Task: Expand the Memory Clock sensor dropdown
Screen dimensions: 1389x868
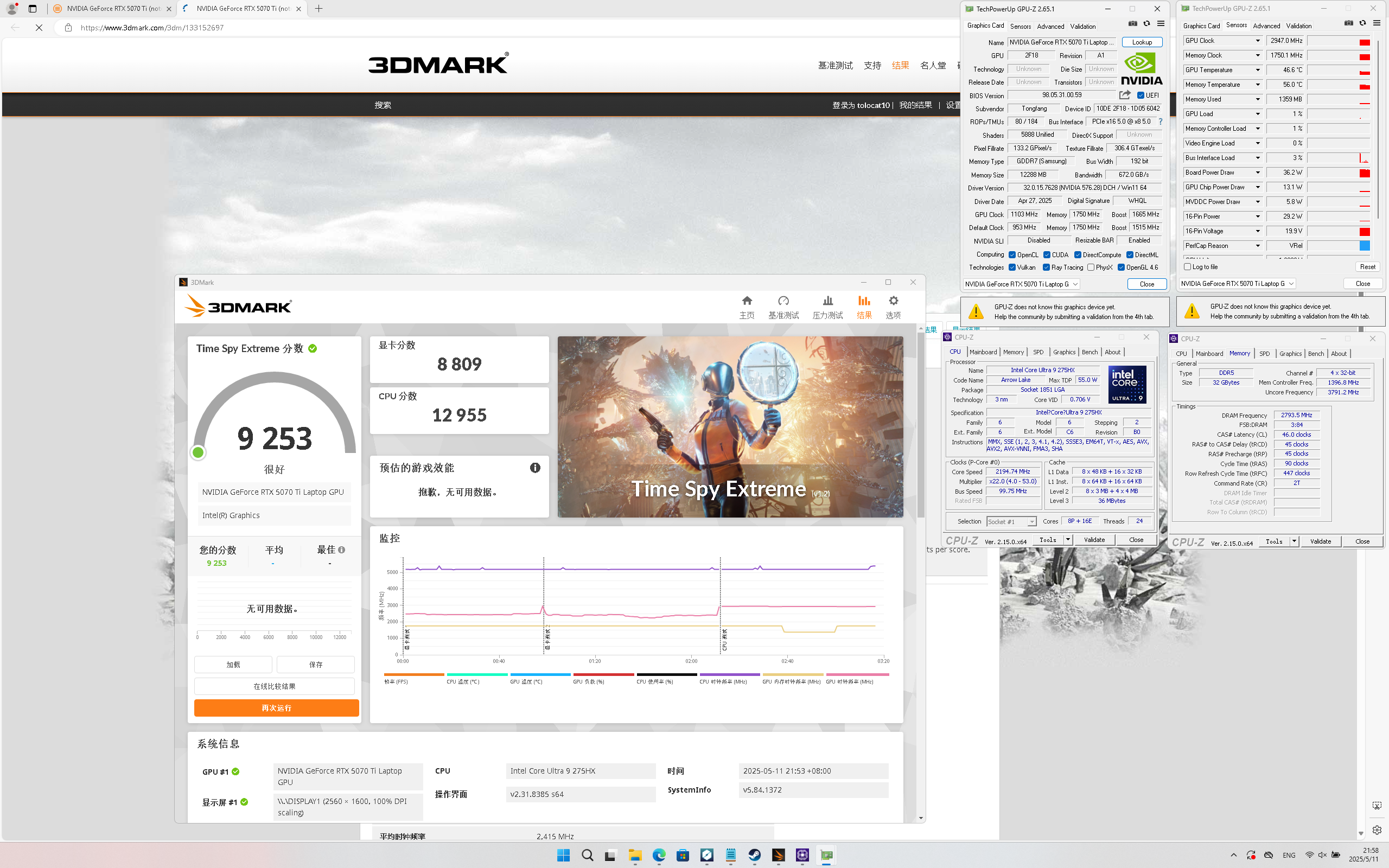Action: (x=1258, y=56)
